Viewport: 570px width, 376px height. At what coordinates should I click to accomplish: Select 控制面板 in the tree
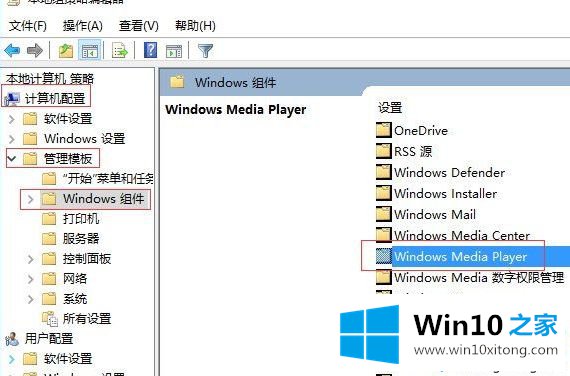click(87, 259)
